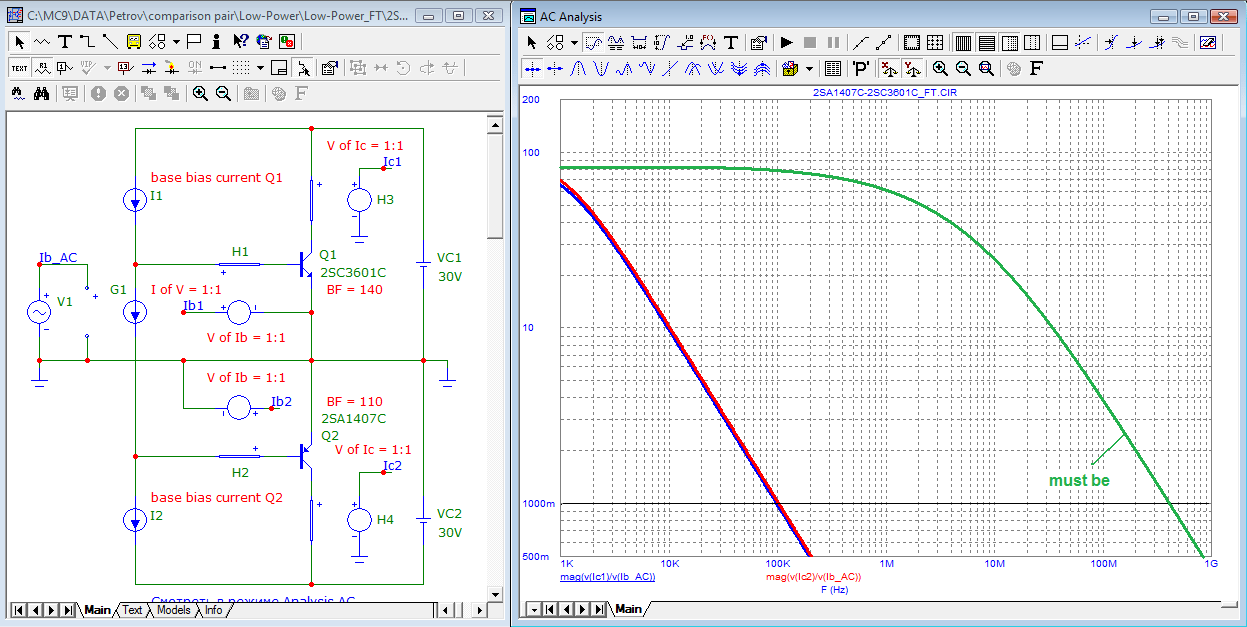The width and height of the screenshot is (1247, 627).
Task: Pick the Text mode T tool in schematic toolbar
Action: (x=64, y=42)
